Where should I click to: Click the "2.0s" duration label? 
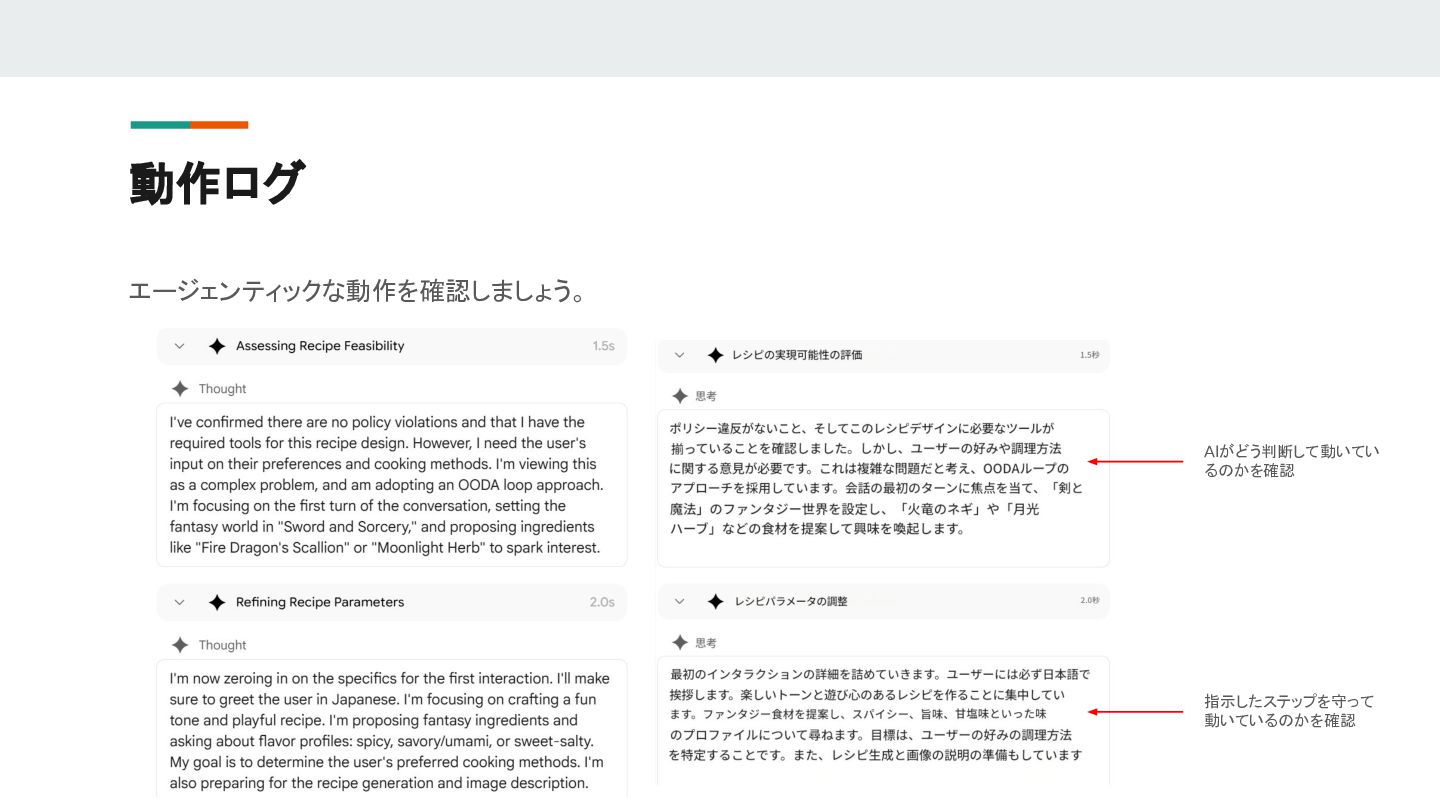[602, 602]
